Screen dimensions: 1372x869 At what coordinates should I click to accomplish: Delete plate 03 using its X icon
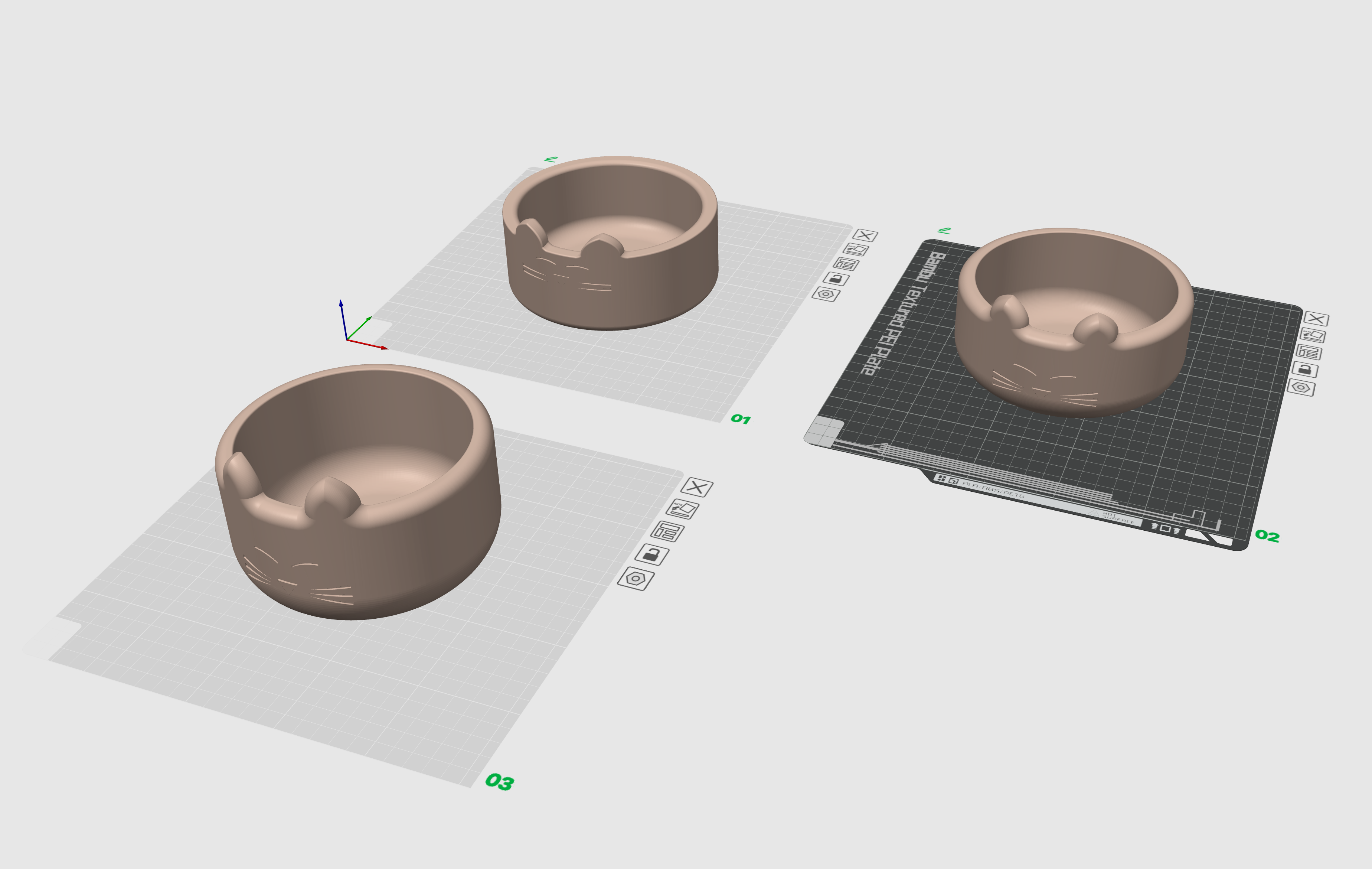pos(697,488)
